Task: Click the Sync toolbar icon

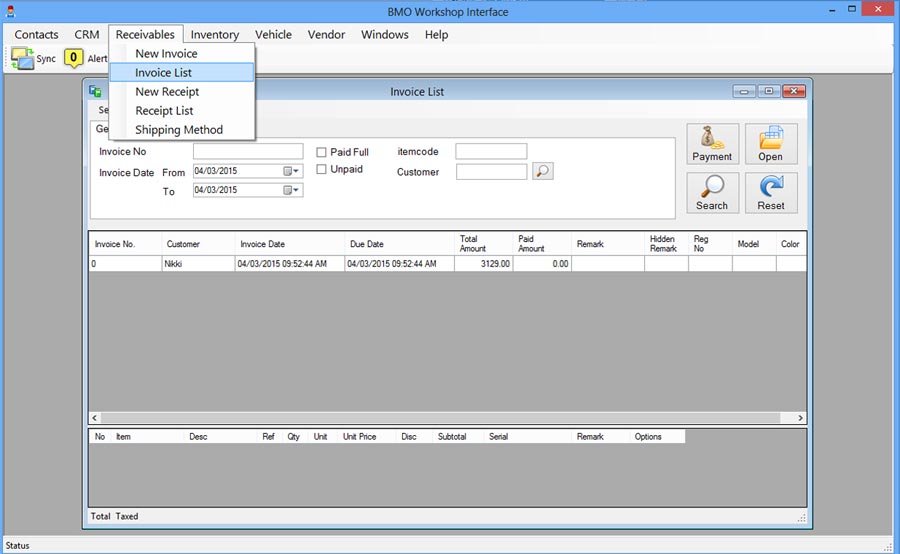Action: tap(22, 58)
